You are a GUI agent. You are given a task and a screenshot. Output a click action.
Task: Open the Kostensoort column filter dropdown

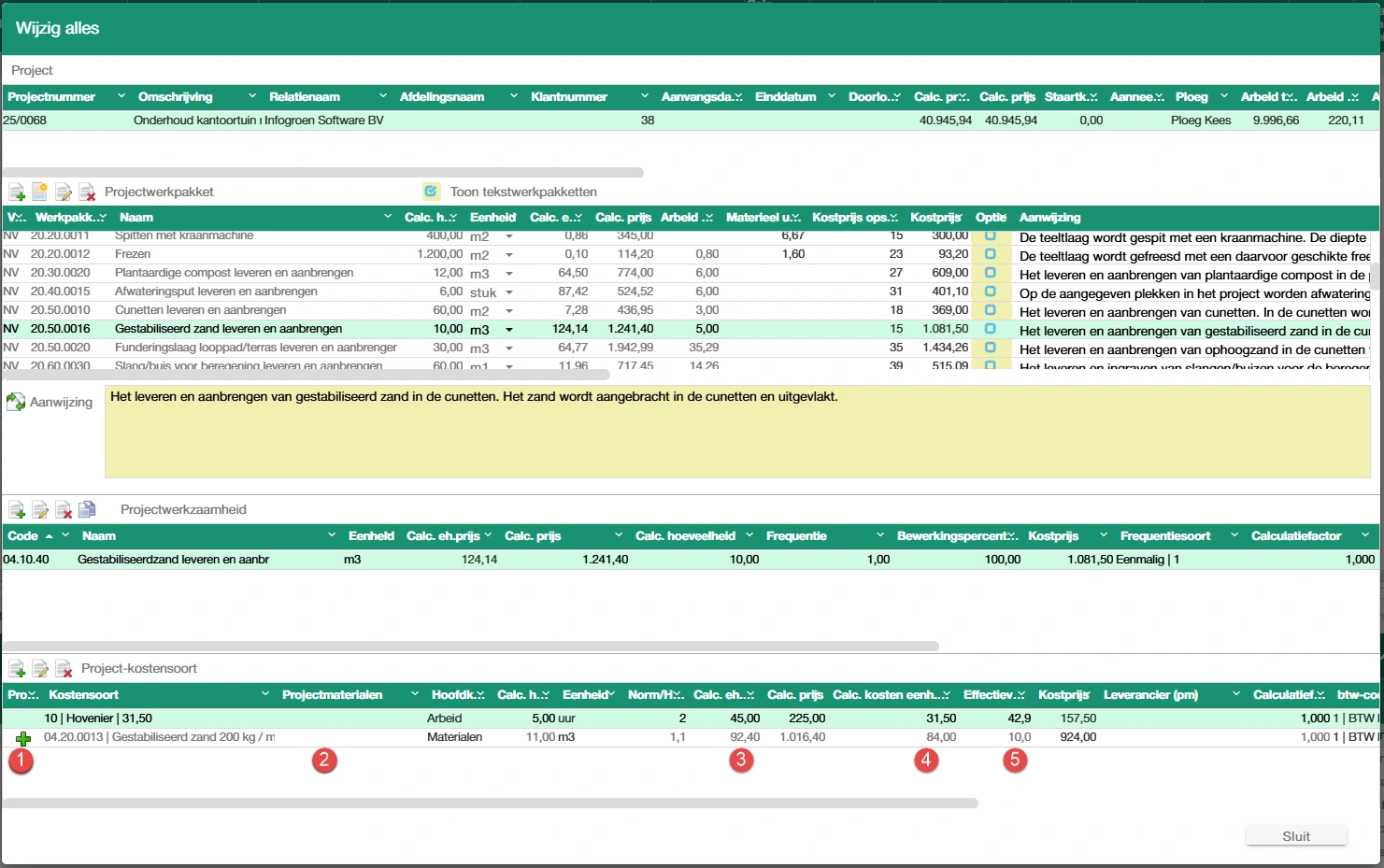coord(265,694)
